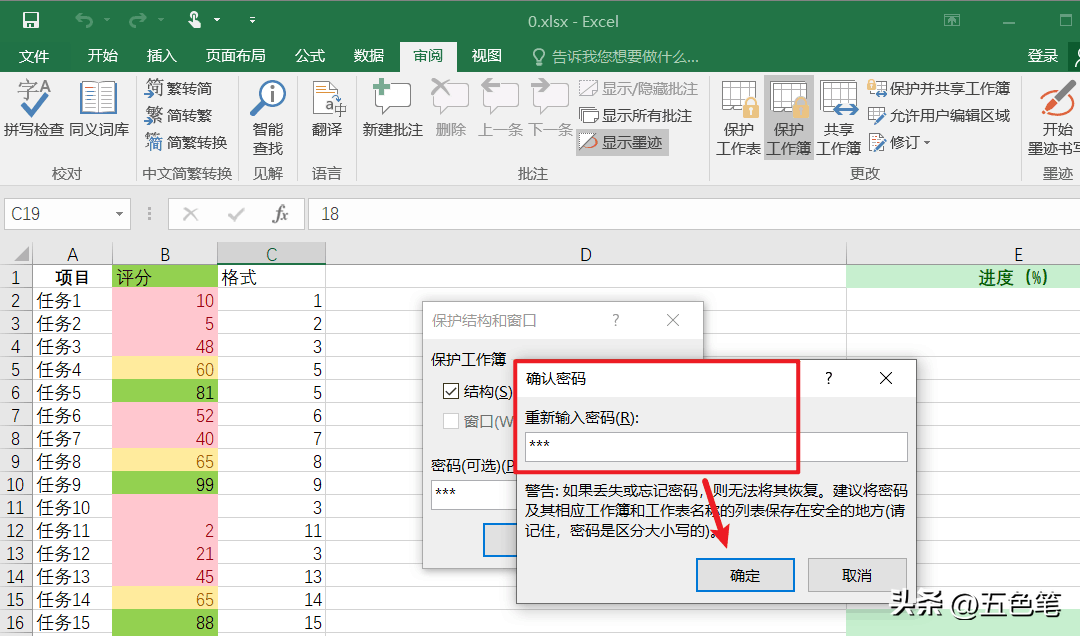
Task: Click the 密码(可选) field in 保护结构和窗口
Action: pos(474,494)
